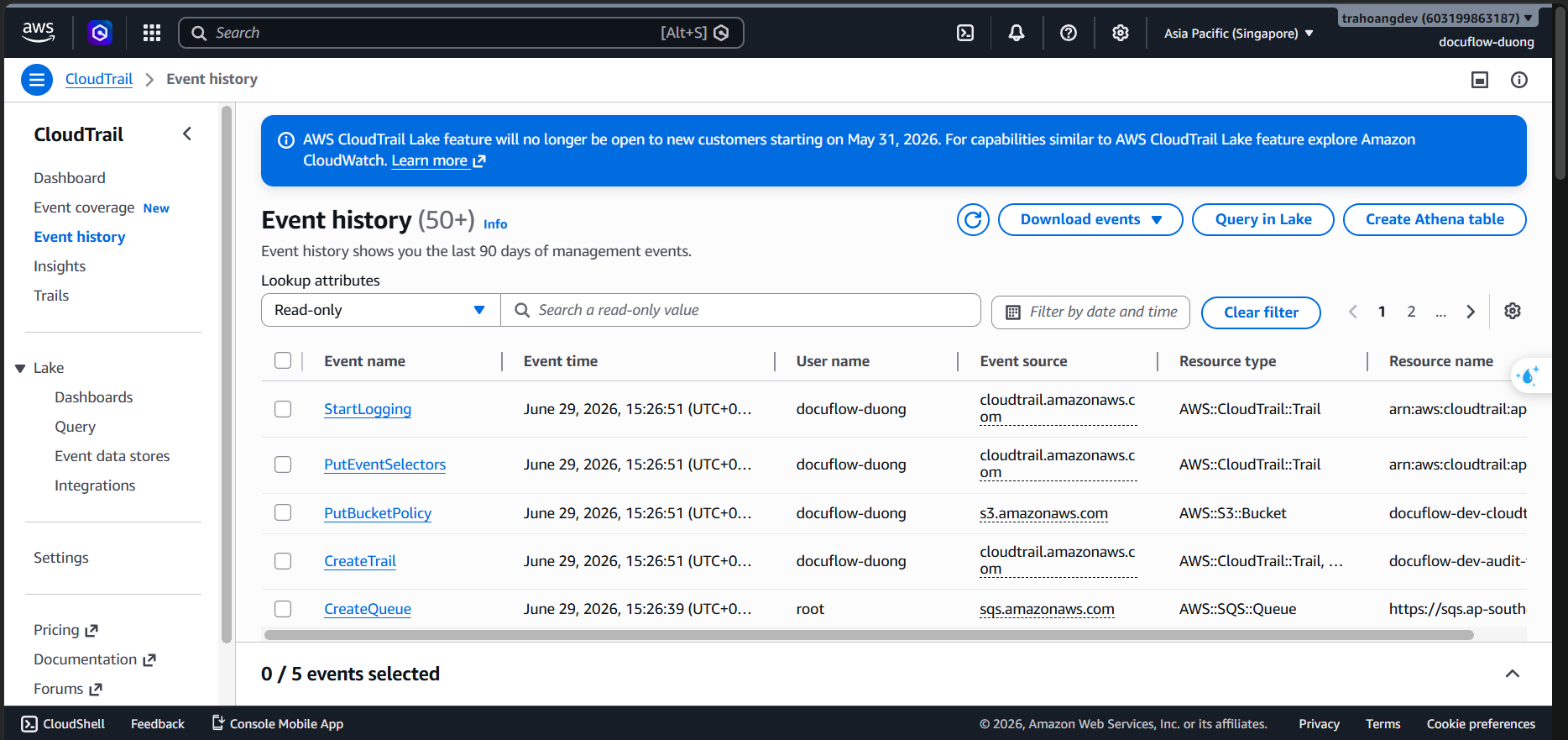Check the PutBucketPolicy event row

(283, 512)
